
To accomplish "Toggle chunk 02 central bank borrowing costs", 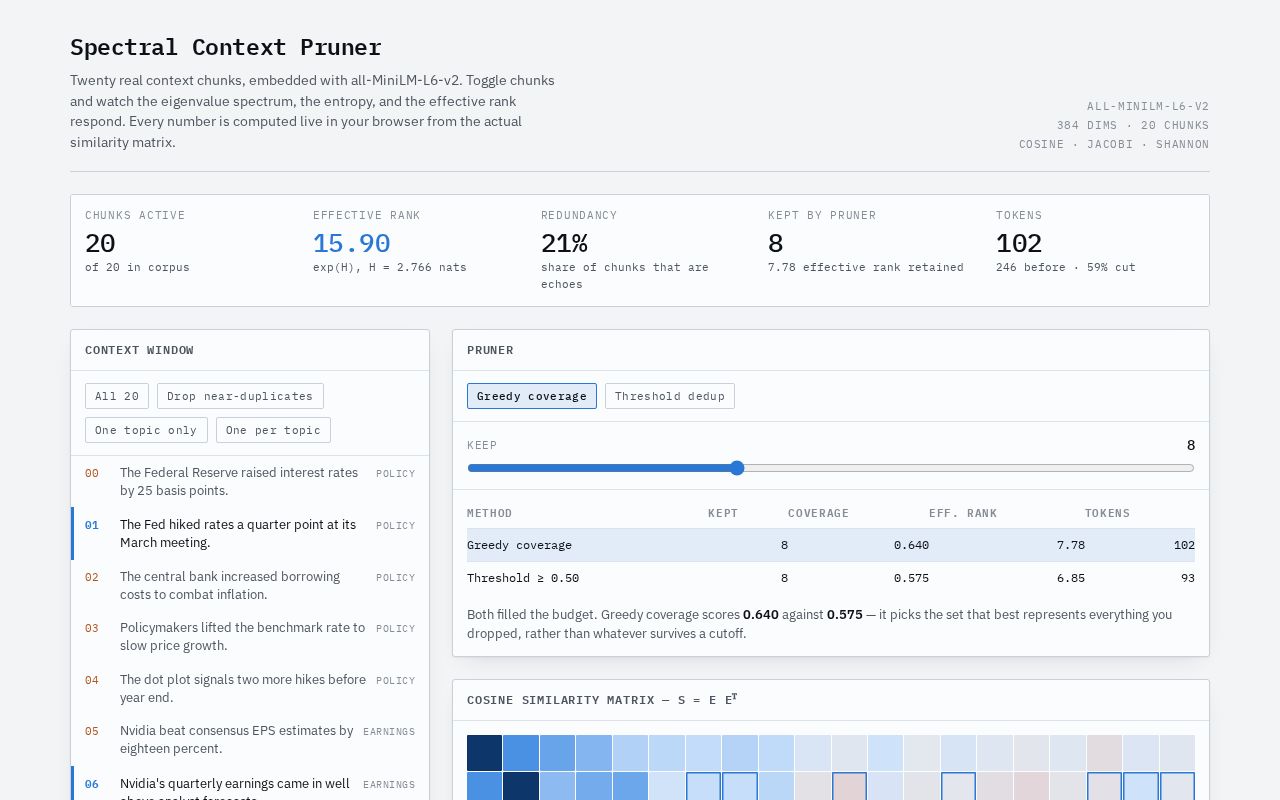I will [250, 586].
